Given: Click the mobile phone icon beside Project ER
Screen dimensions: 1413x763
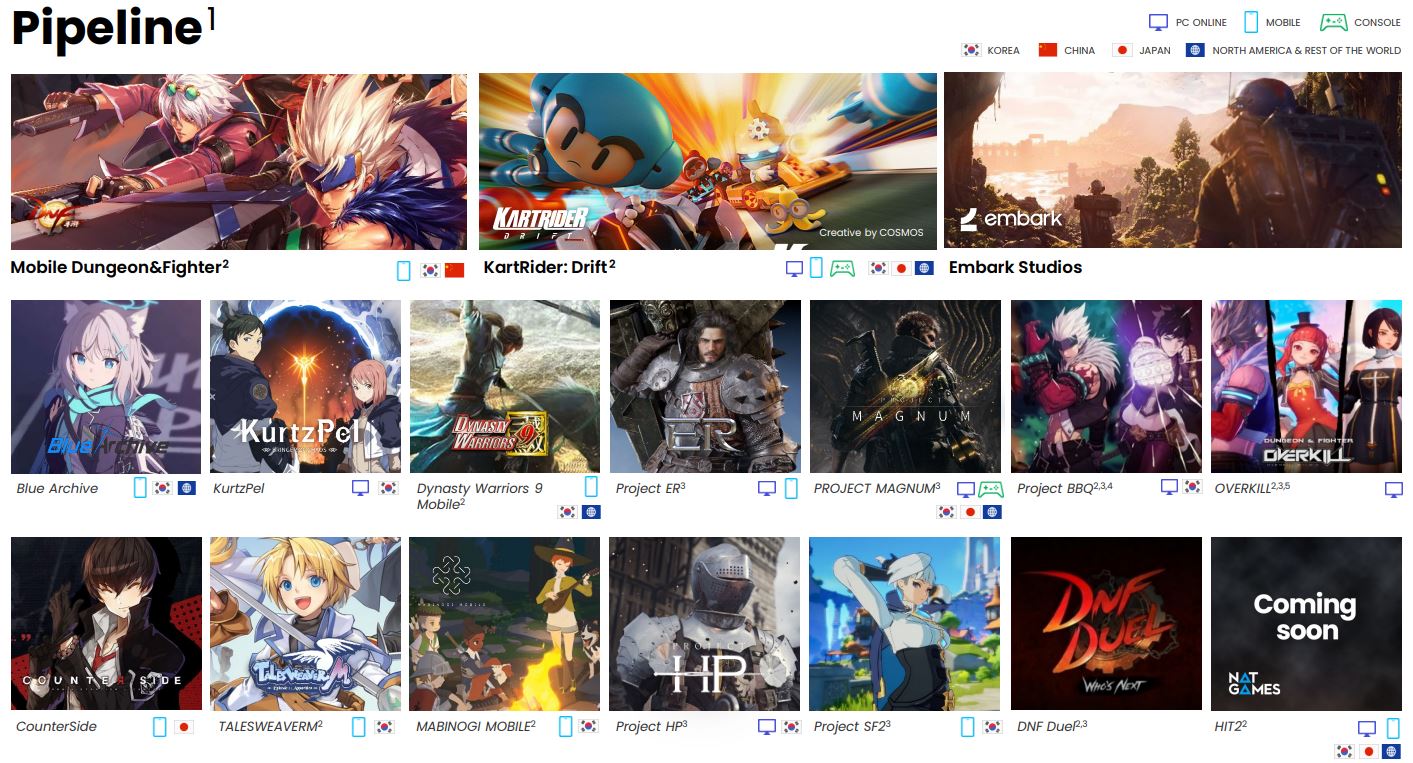Looking at the screenshot, I should point(791,488).
